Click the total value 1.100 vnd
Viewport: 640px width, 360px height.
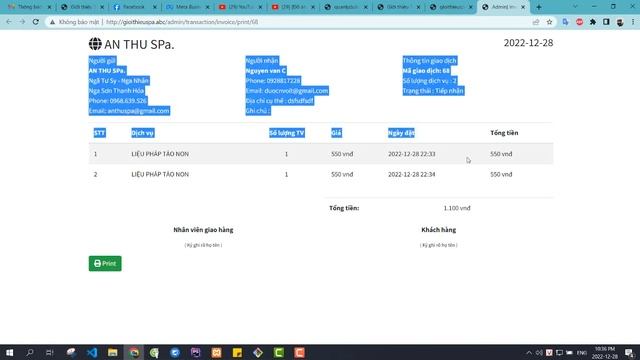click(457, 208)
